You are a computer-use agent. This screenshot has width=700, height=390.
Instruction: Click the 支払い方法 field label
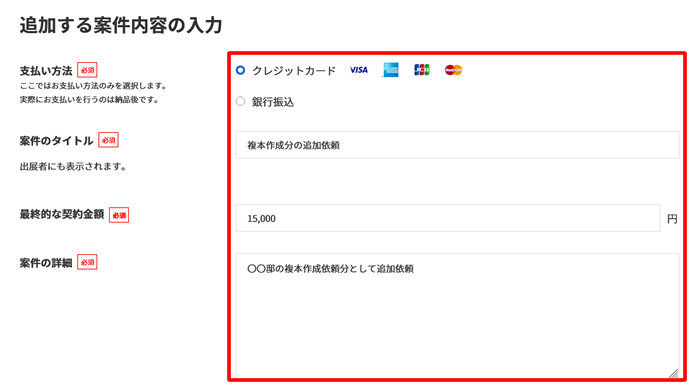point(46,71)
